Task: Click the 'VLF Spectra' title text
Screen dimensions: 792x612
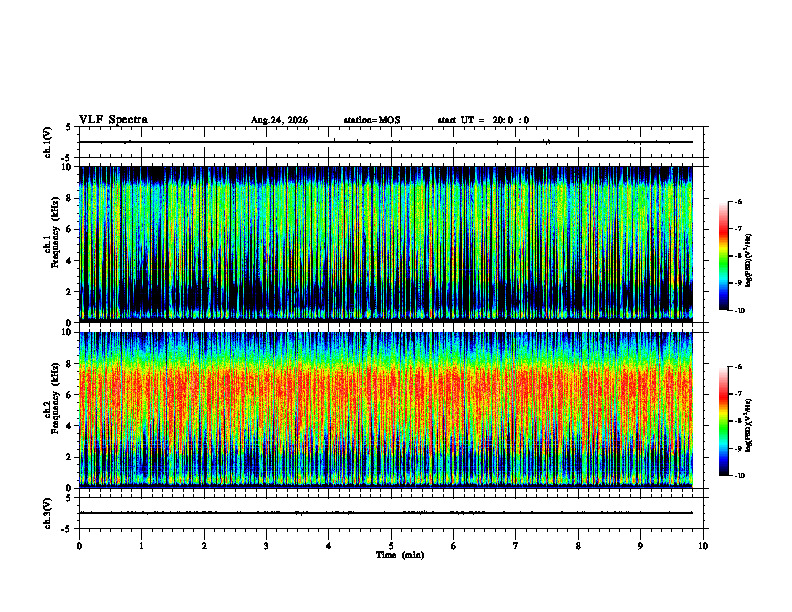Action: coord(113,120)
